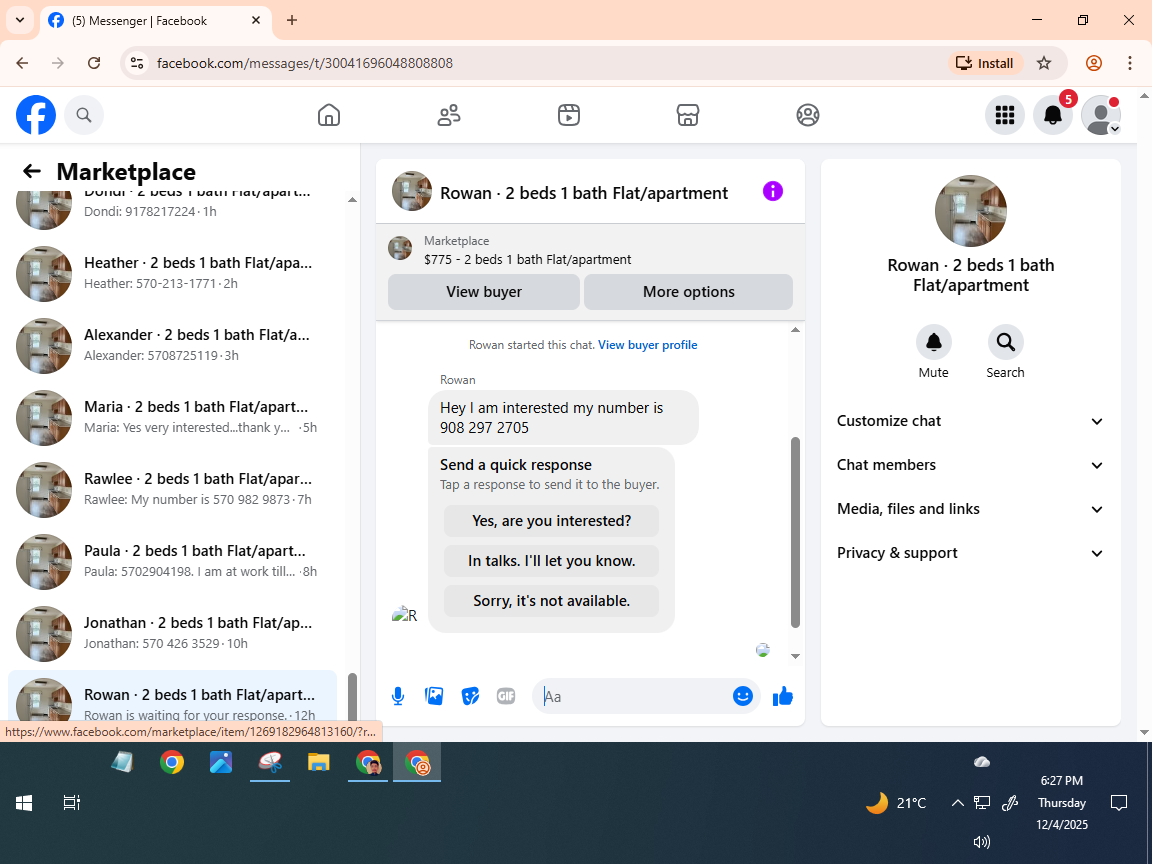Open Dondi's conversation at list top
The width and height of the screenshot is (1152, 864).
(173, 212)
